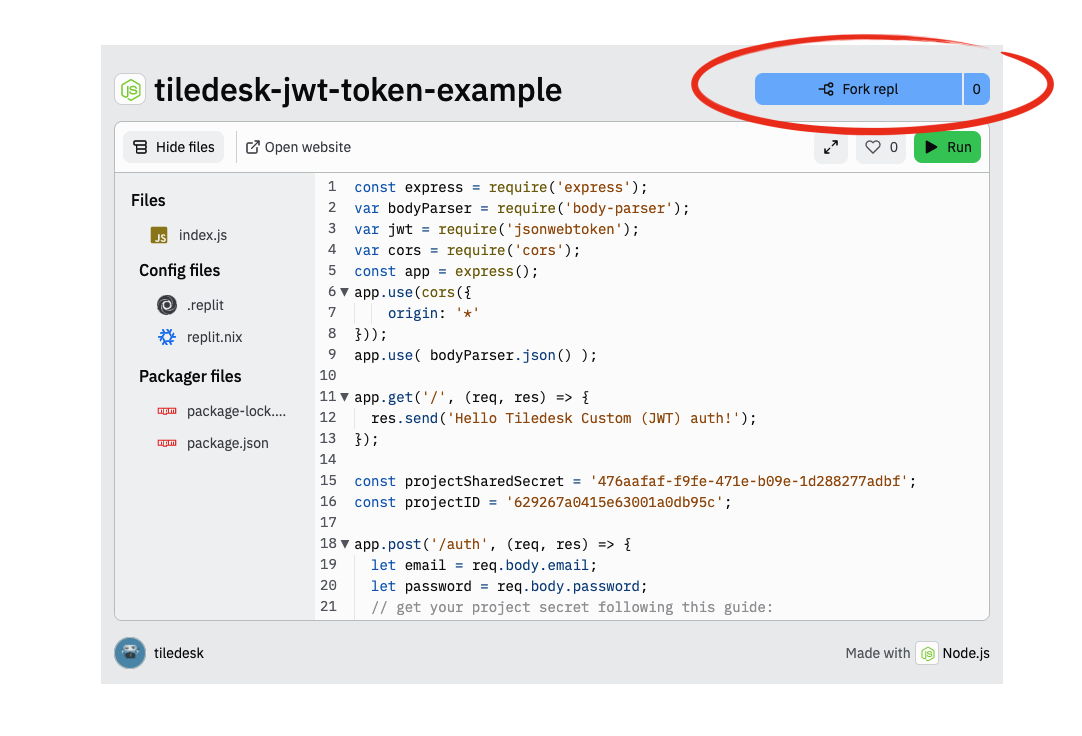
Task: Open website link in toolbar
Action: [298, 147]
